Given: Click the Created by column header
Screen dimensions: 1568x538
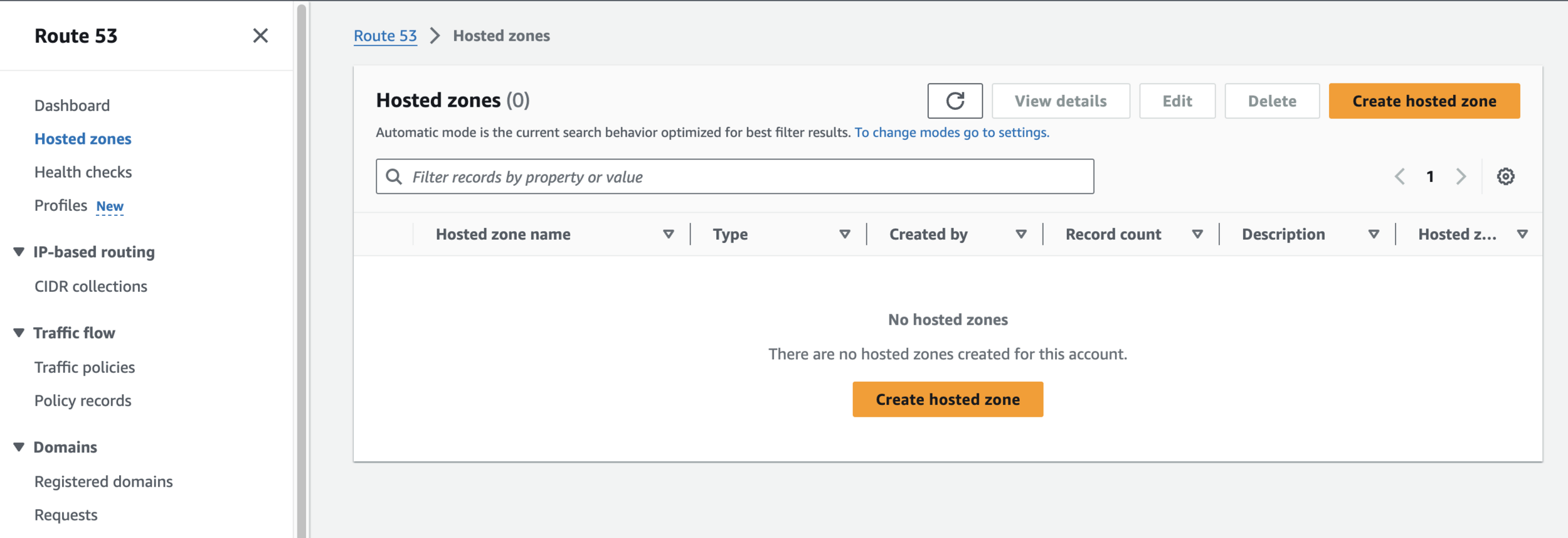Looking at the screenshot, I should [x=928, y=234].
